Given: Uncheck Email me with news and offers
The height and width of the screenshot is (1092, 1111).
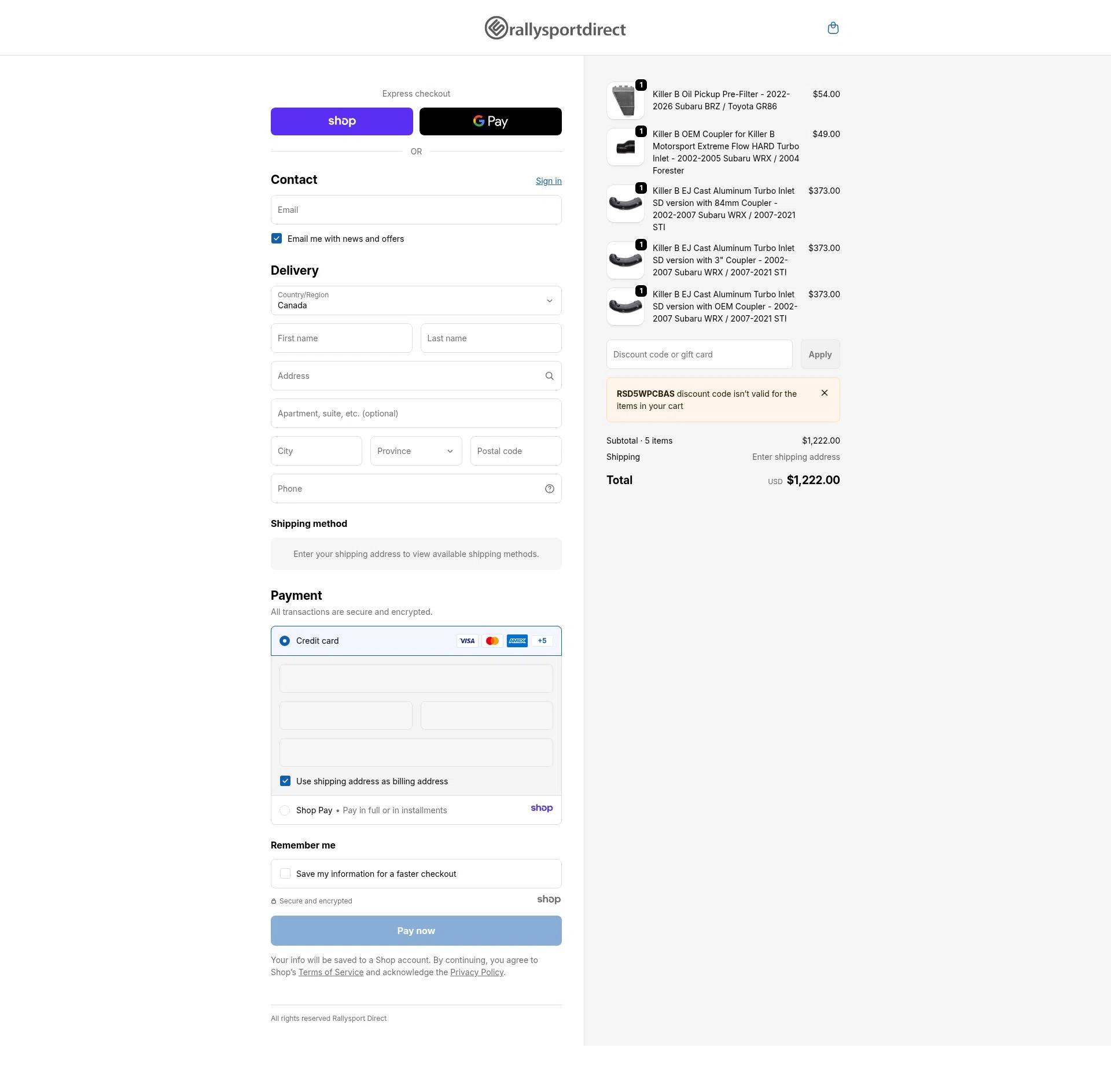Looking at the screenshot, I should (x=276, y=238).
